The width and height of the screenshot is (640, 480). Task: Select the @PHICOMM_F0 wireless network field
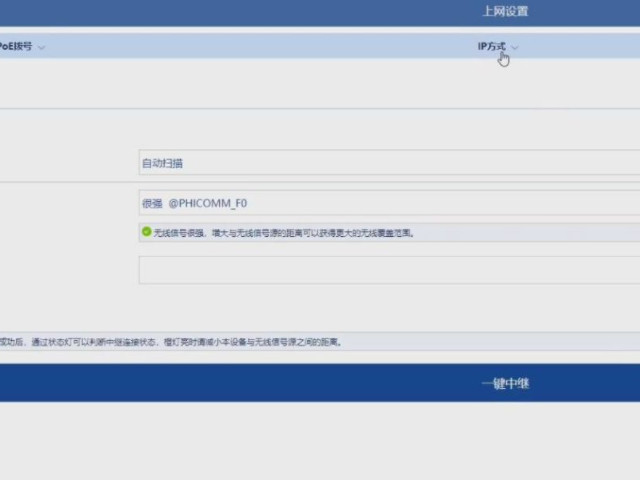click(x=389, y=202)
